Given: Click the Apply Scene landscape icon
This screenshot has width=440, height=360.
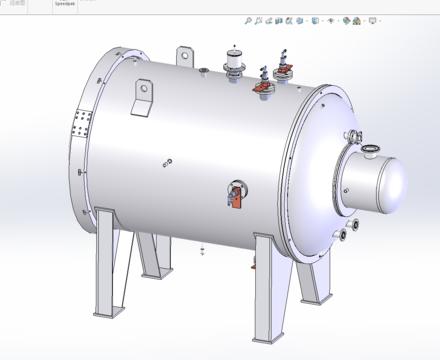Looking at the screenshot, I should (357, 21).
